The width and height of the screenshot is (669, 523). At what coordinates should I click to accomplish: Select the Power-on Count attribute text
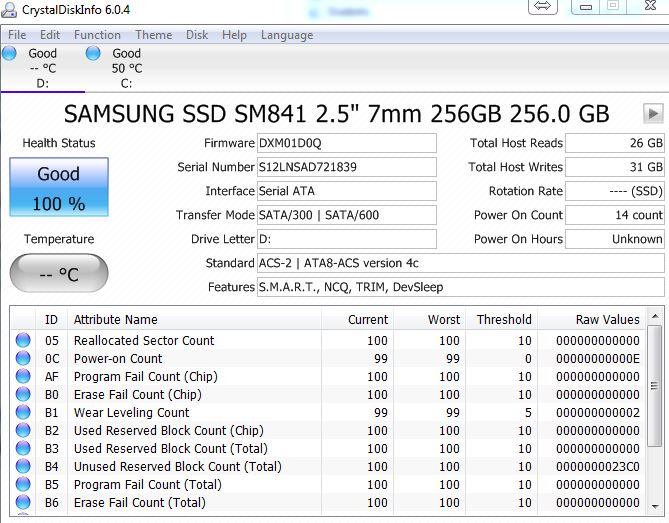118,358
